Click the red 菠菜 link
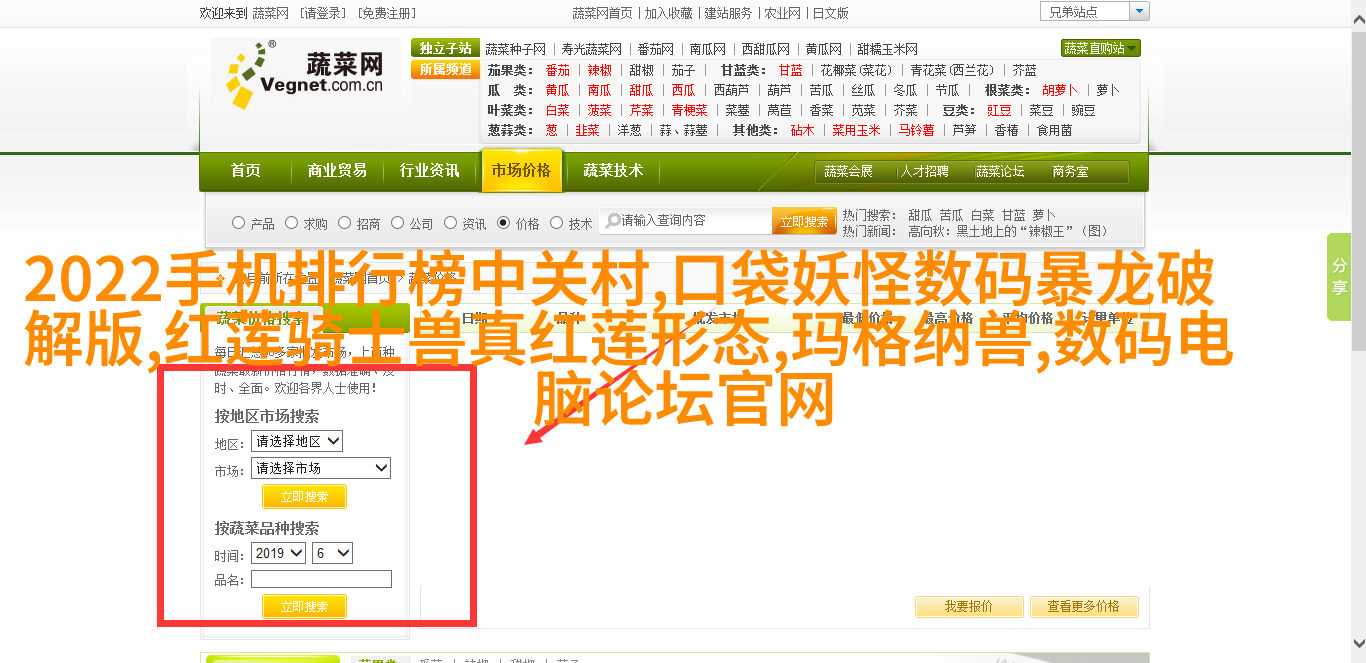 pyautogui.click(x=599, y=110)
